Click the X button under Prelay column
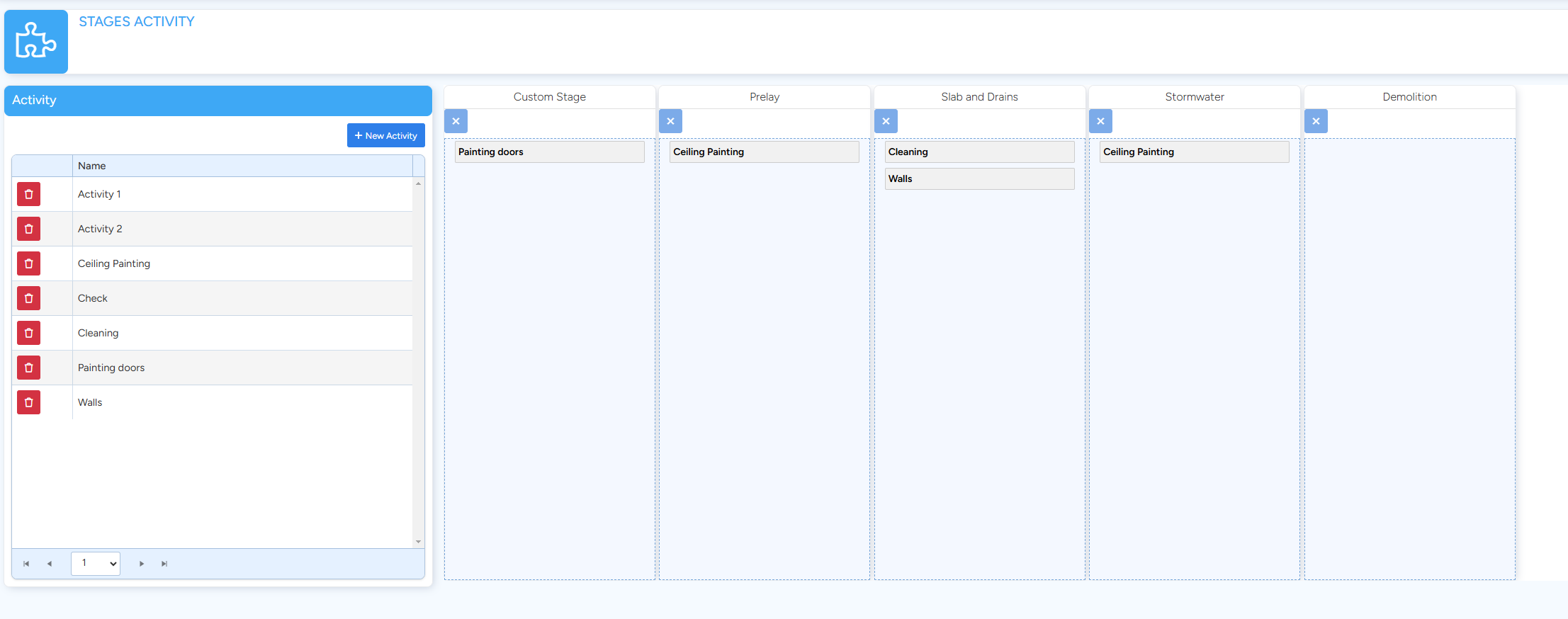 tap(670, 121)
